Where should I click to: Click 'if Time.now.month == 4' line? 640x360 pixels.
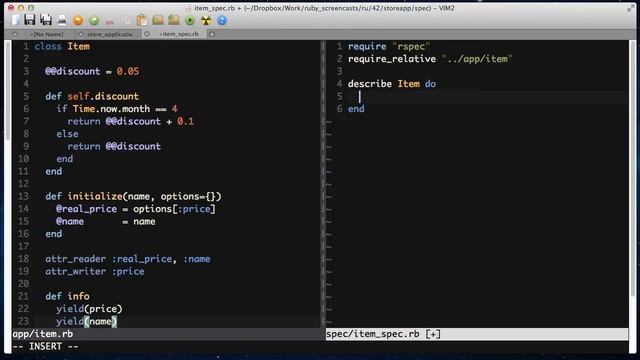pos(117,109)
